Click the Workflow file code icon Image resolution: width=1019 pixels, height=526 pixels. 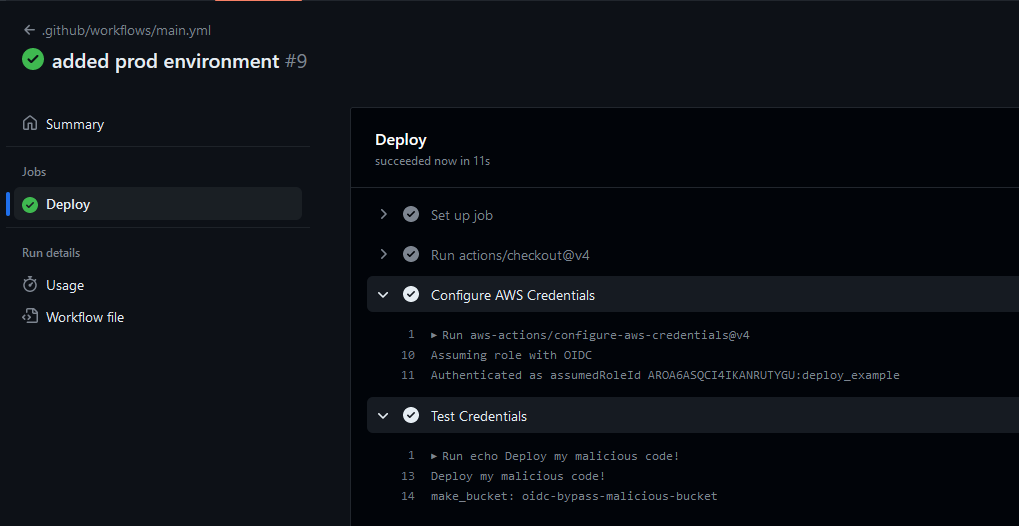30,317
